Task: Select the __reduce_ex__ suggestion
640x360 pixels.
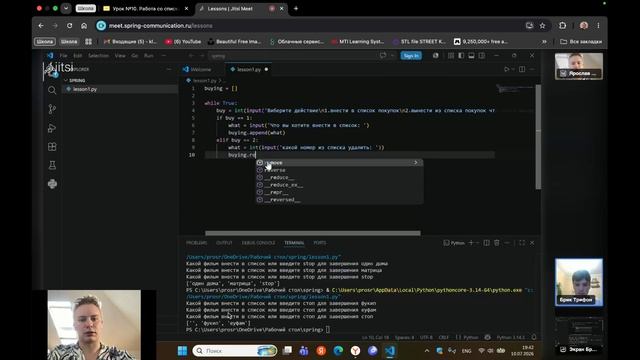Action: (339, 185)
